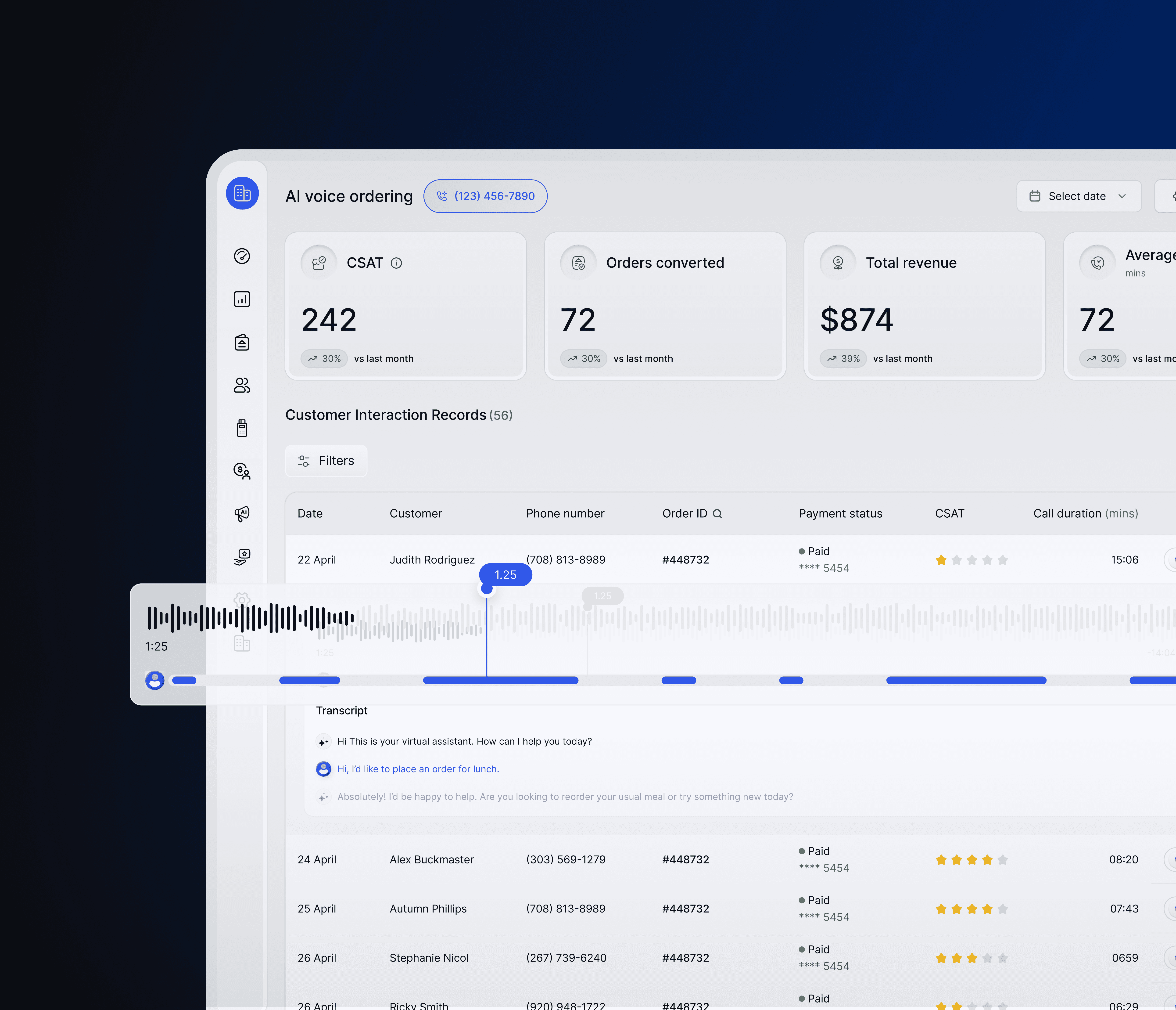Click the fourth star in Stephanie Nicol's row
The height and width of the screenshot is (1010, 1176).
(988, 958)
